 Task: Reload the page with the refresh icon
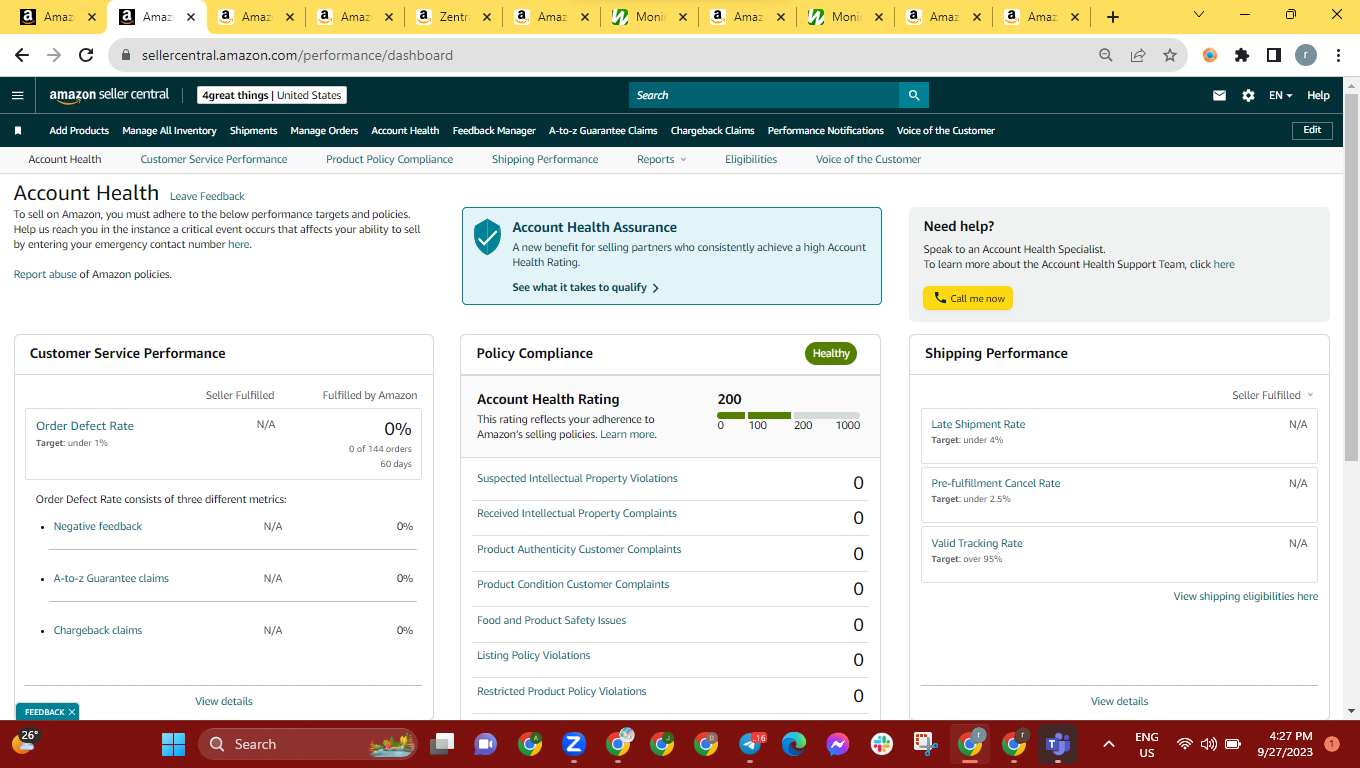coord(86,55)
